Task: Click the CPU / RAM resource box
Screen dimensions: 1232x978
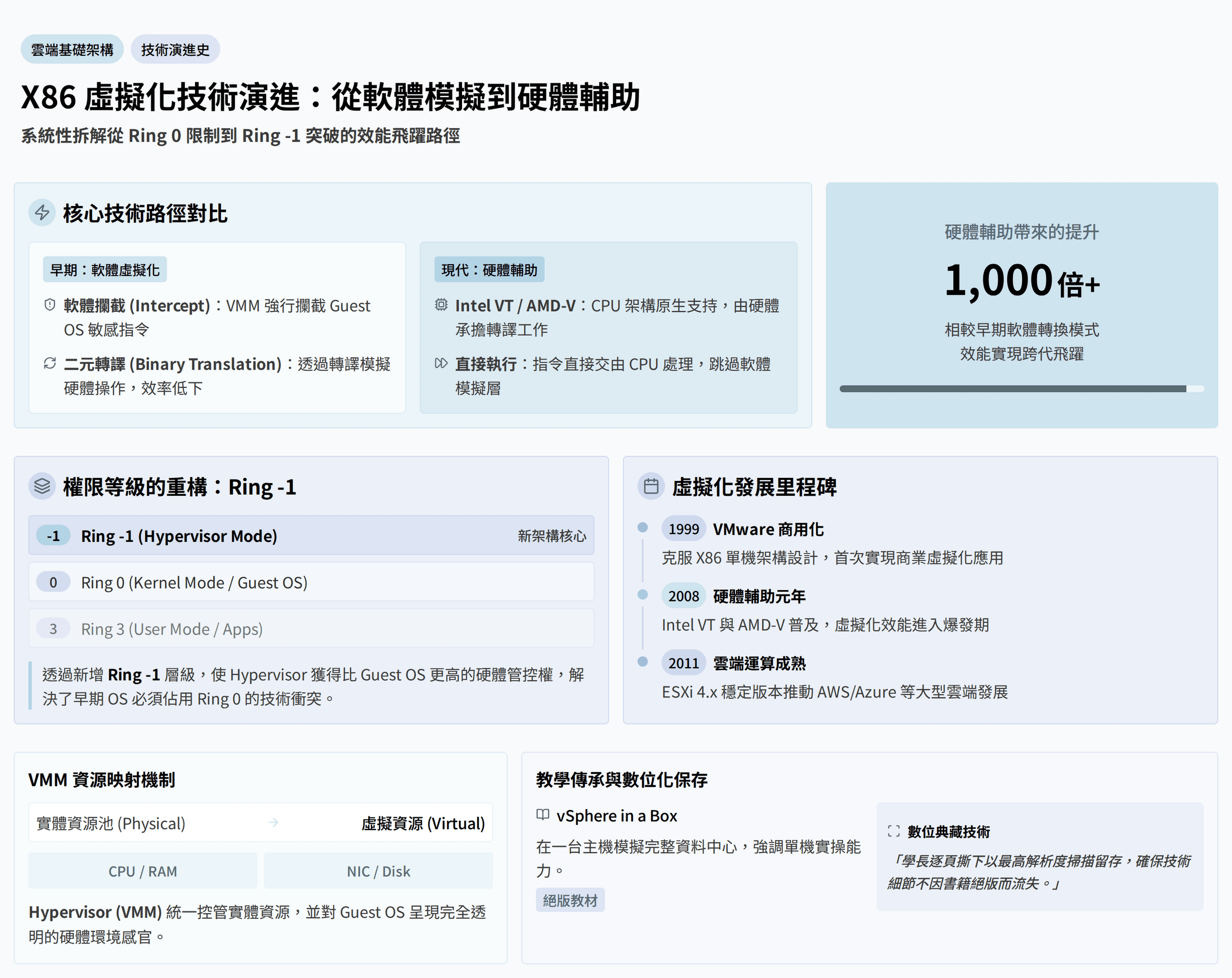Action: [143, 871]
